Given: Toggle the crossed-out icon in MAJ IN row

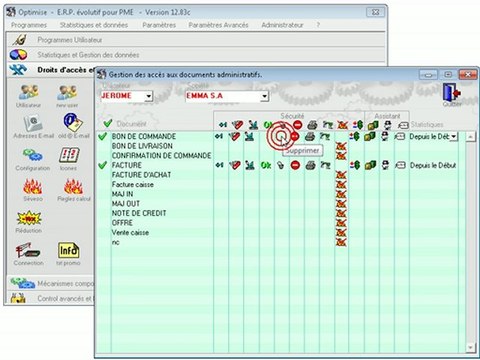Looking at the screenshot, I should [341, 194].
